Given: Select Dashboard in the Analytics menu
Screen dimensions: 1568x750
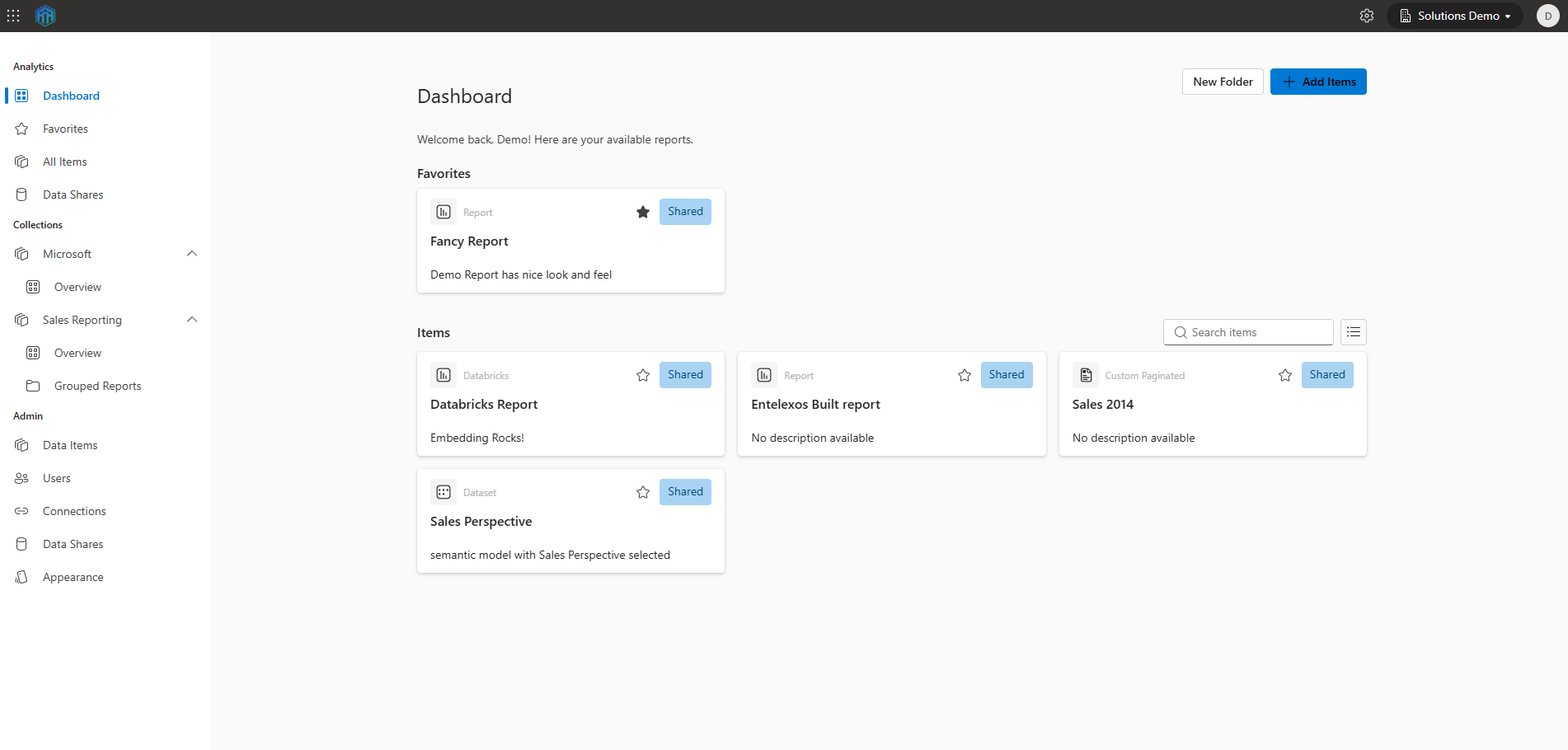Looking at the screenshot, I should click(x=71, y=95).
